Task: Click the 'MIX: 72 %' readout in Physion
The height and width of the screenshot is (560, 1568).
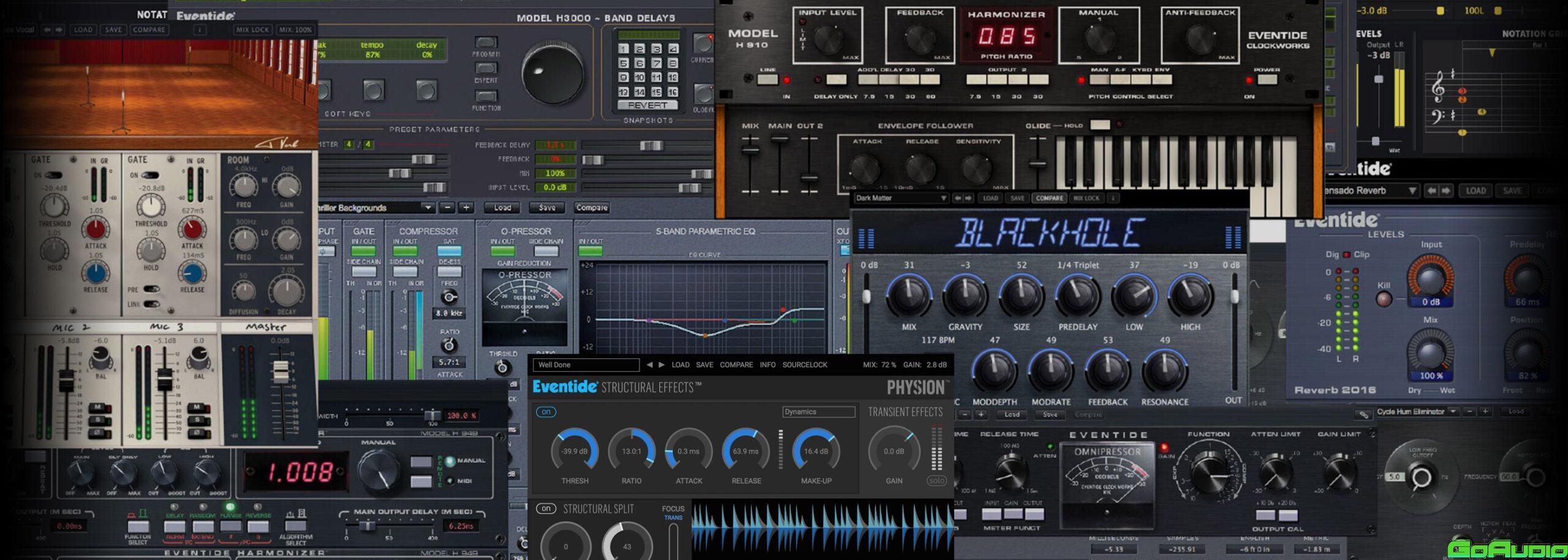Action: pyautogui.click(x=880, y=365)
